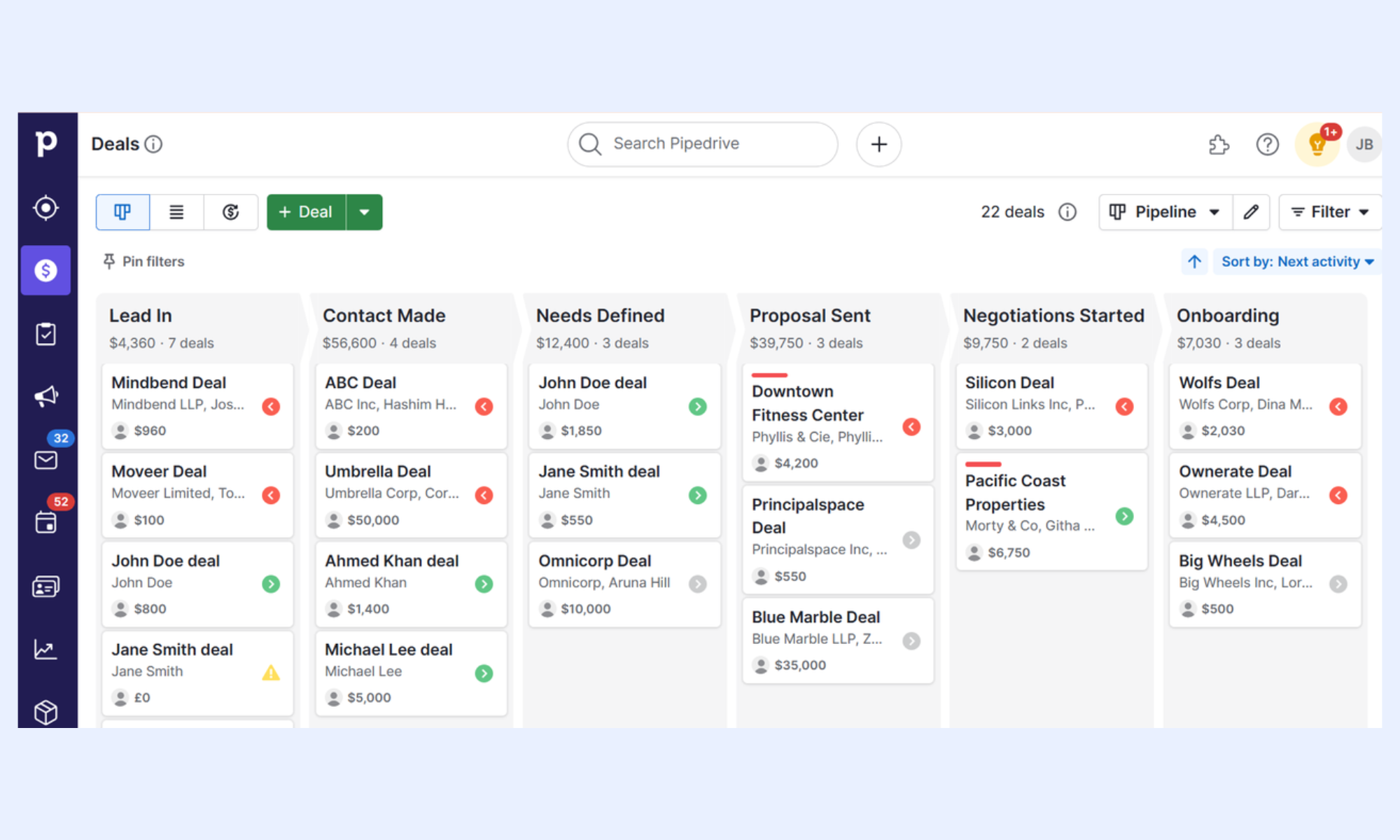Screen dimensions: 1400x840
Task: Click person avatar on John Doe deal $1,850
Action: 547,431
